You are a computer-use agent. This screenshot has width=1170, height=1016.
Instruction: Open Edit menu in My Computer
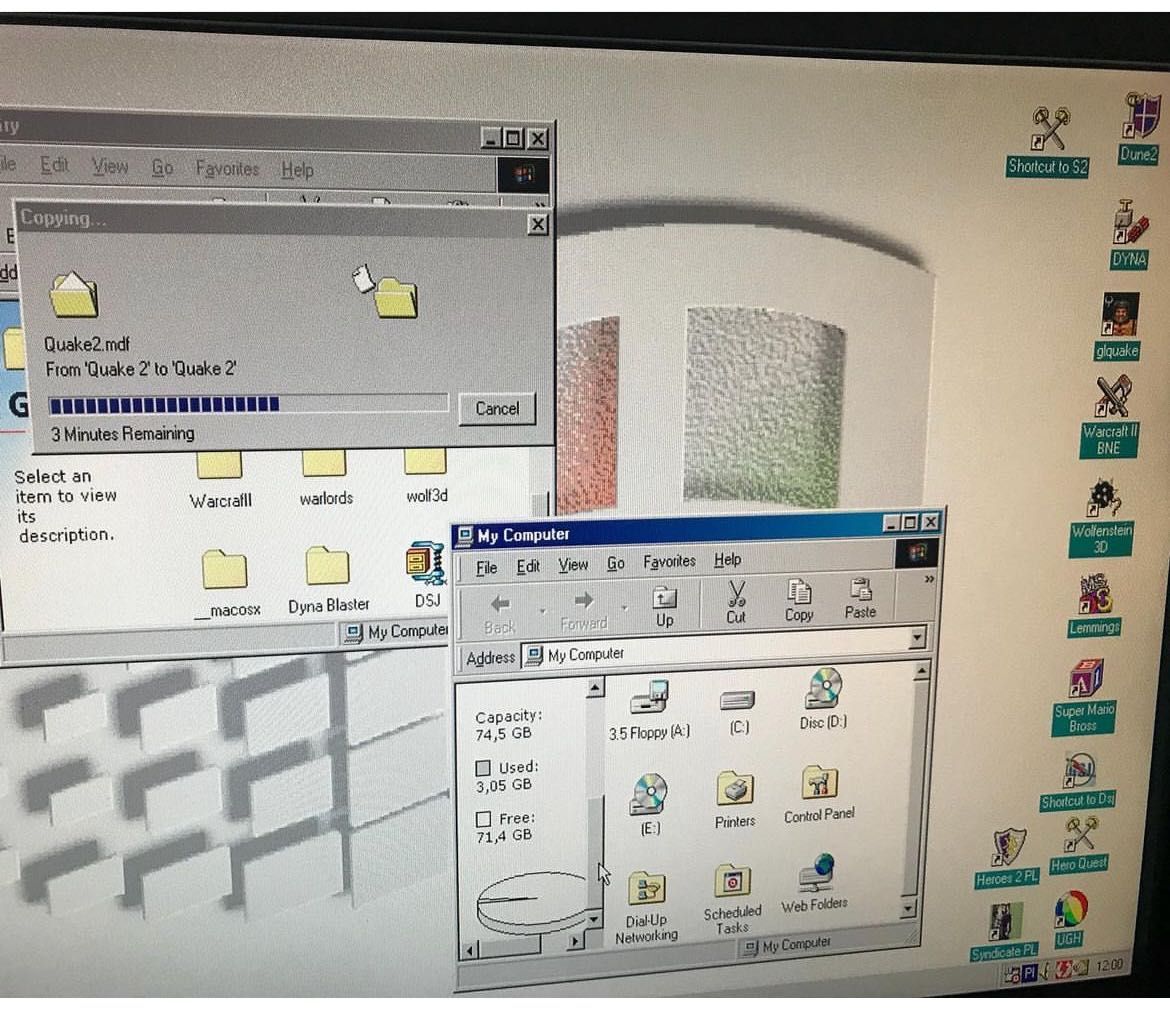528,566
